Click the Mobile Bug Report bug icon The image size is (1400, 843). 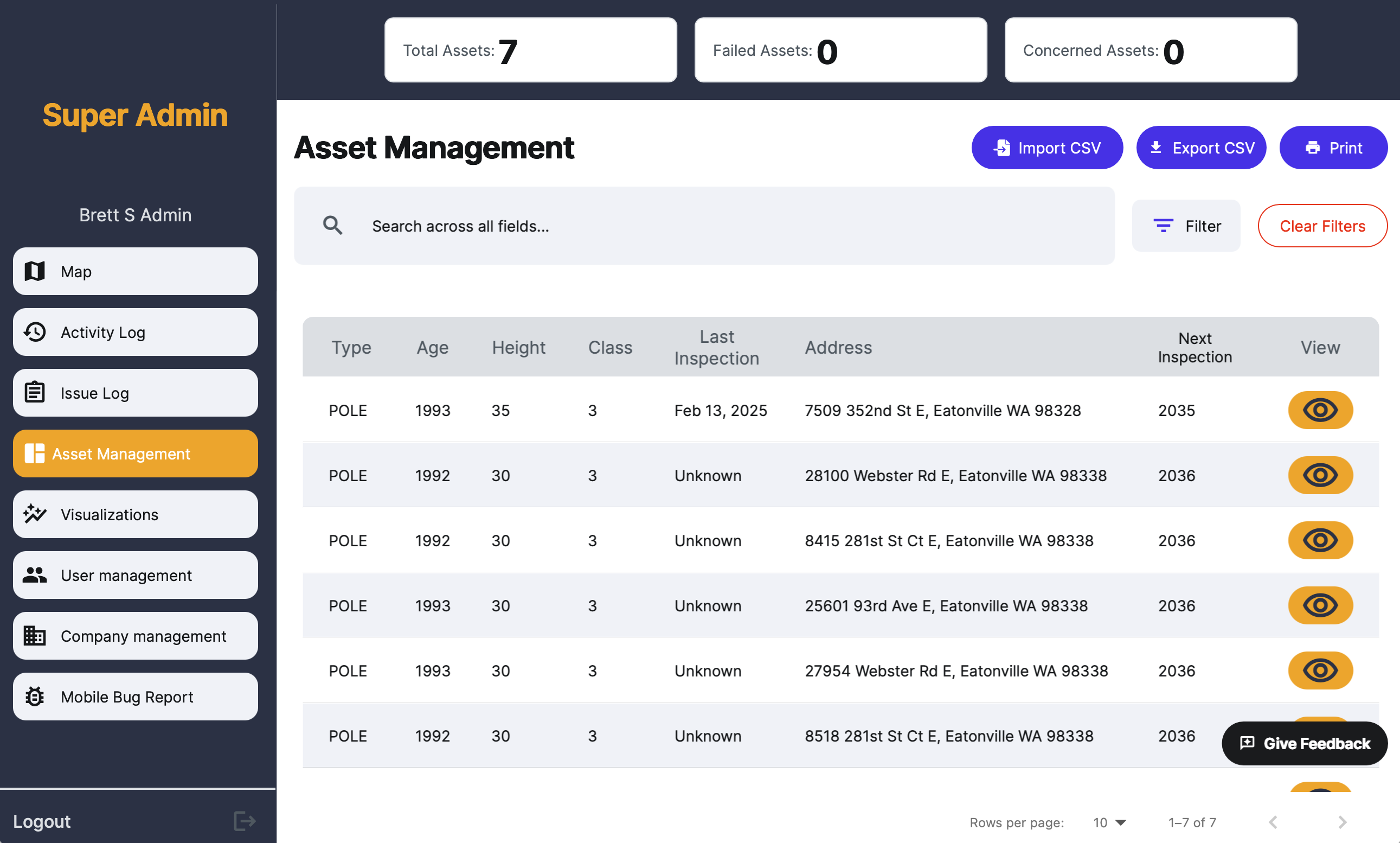click(x=34, y=697)
